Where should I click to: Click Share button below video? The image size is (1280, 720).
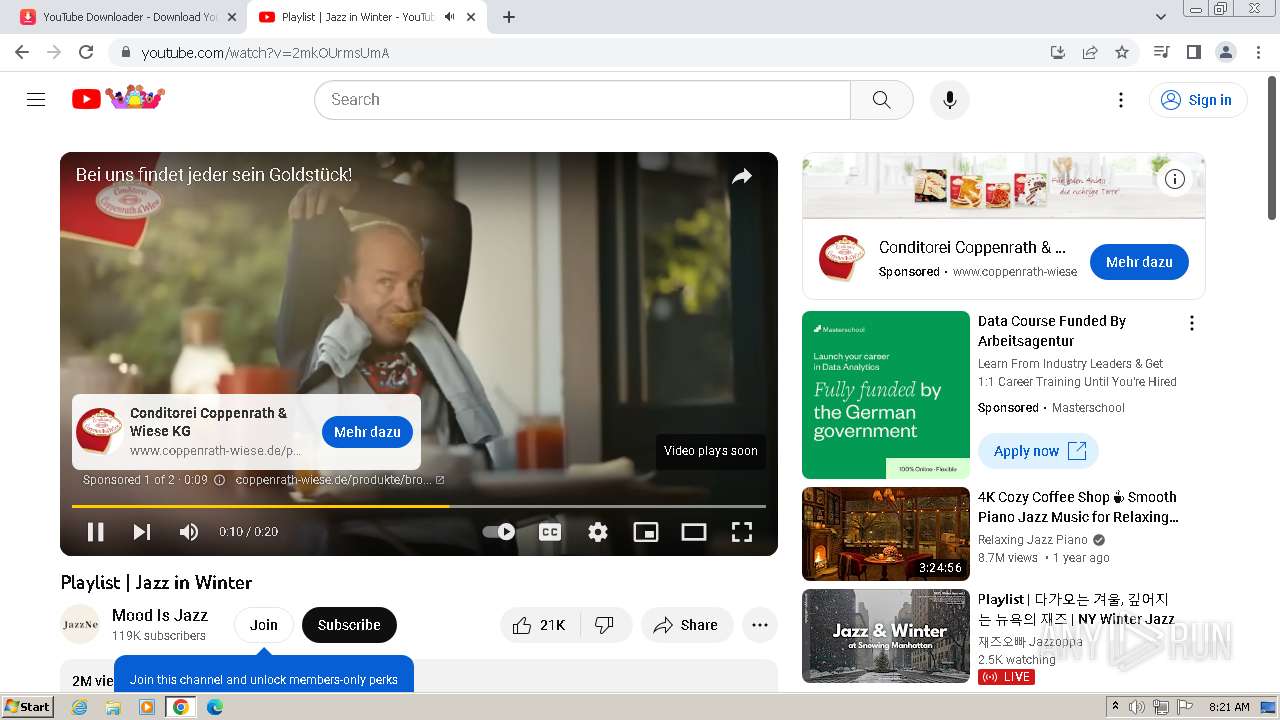686,625
